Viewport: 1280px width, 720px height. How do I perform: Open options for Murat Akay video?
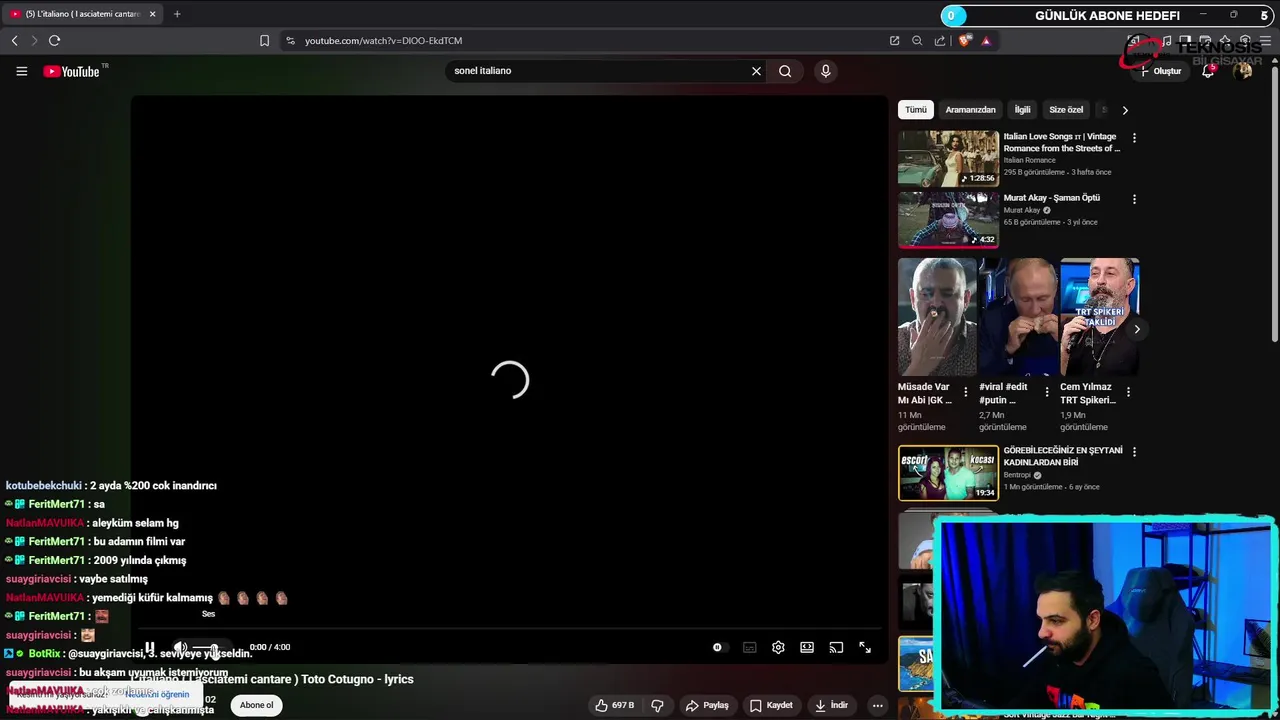pyautogui.click(x=1134, y=199)
